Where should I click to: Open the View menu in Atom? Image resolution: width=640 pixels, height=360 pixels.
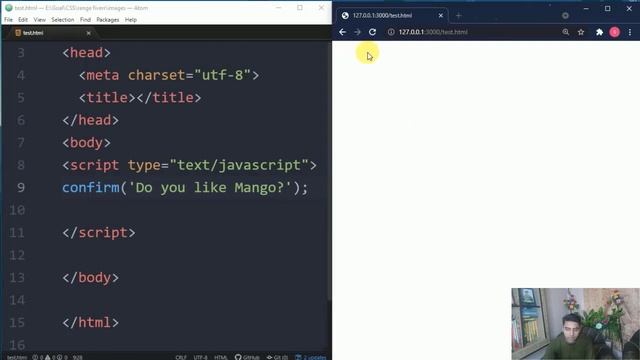[40, 20]
